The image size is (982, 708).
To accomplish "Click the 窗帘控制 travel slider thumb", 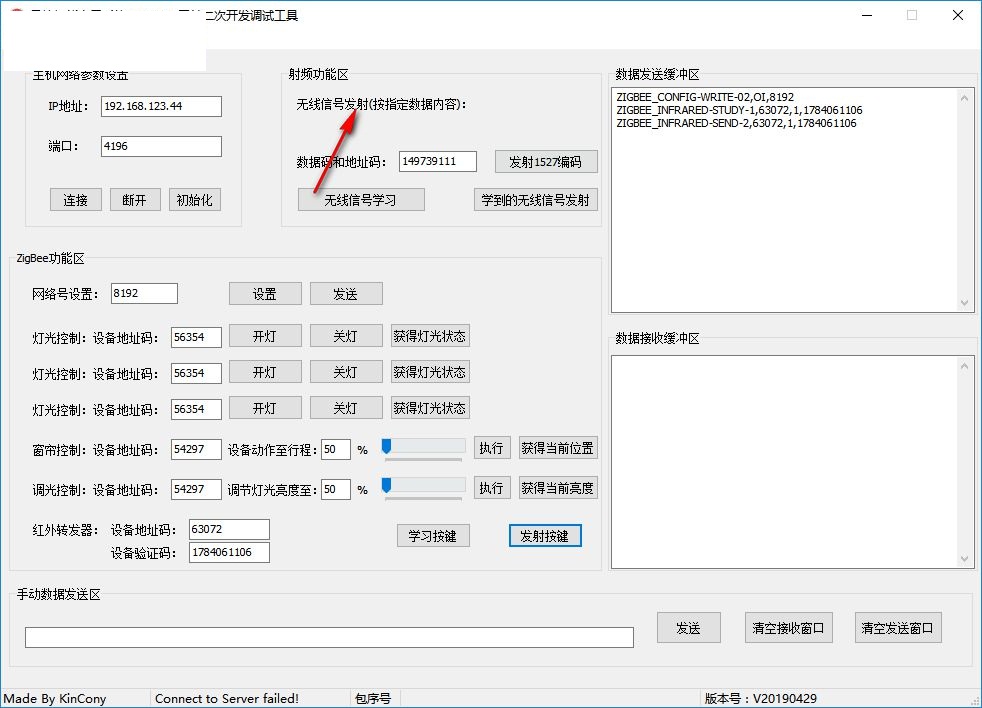I will [386, 446].
